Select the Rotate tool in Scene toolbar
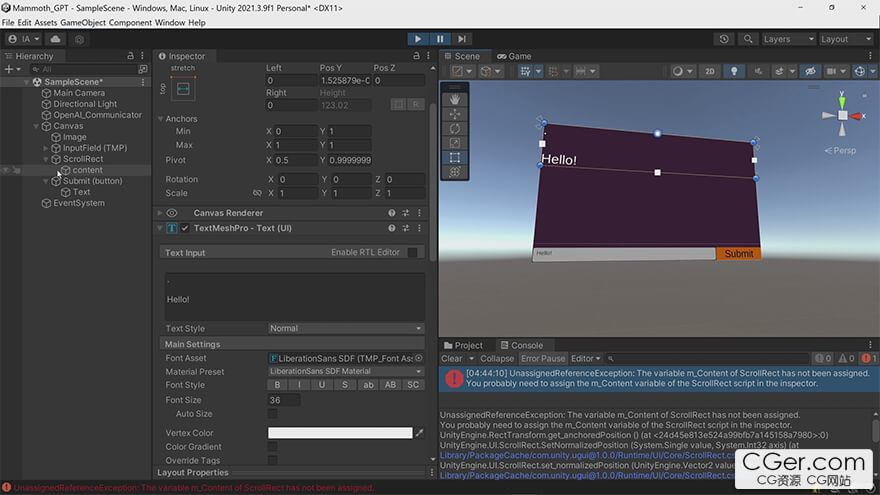The height and width of the screenshot is (495, 880). click(455, 128)
